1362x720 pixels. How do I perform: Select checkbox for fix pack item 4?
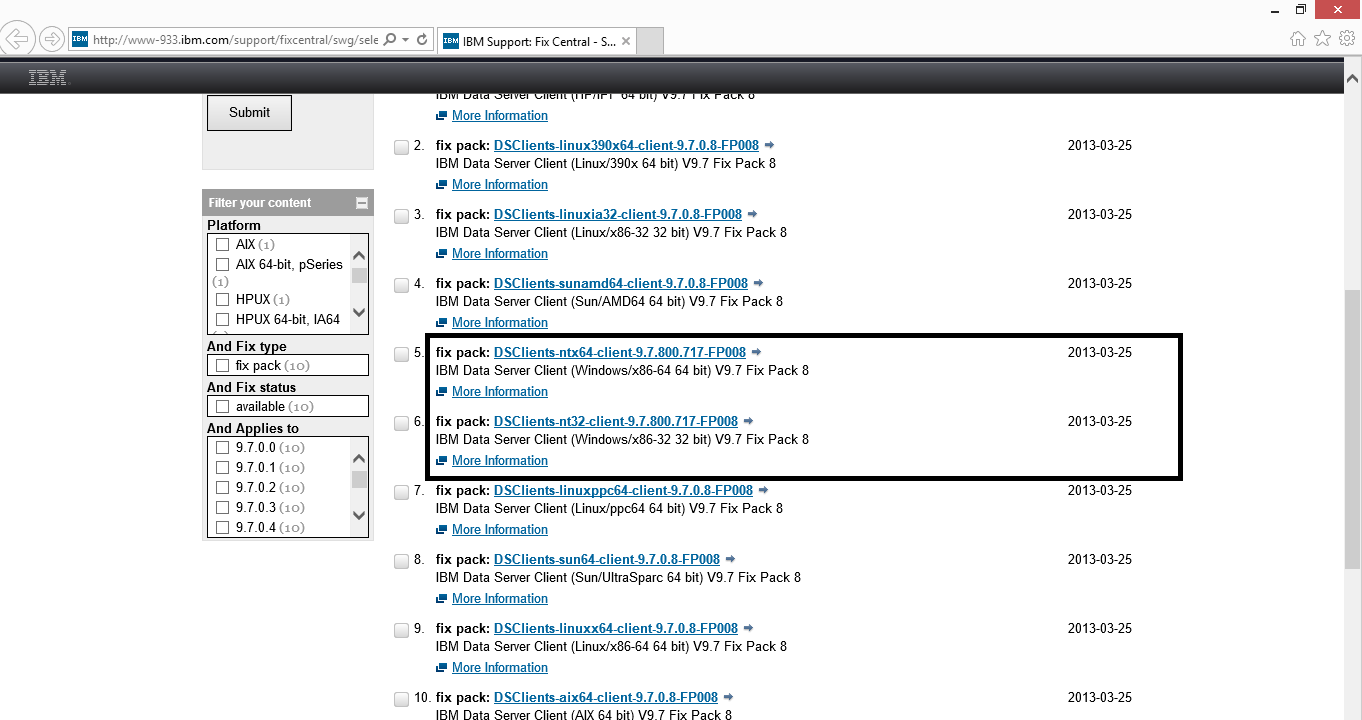pyautogui.click(x=401, y=285)
